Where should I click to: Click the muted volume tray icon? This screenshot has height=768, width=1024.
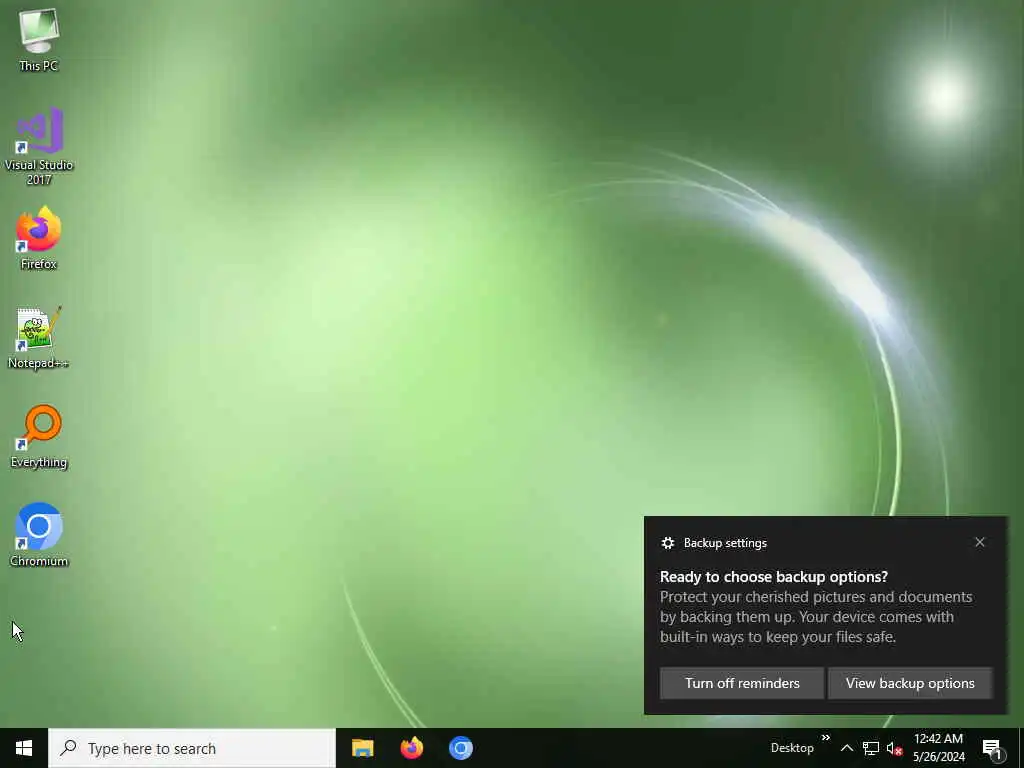tap(895, 748)
